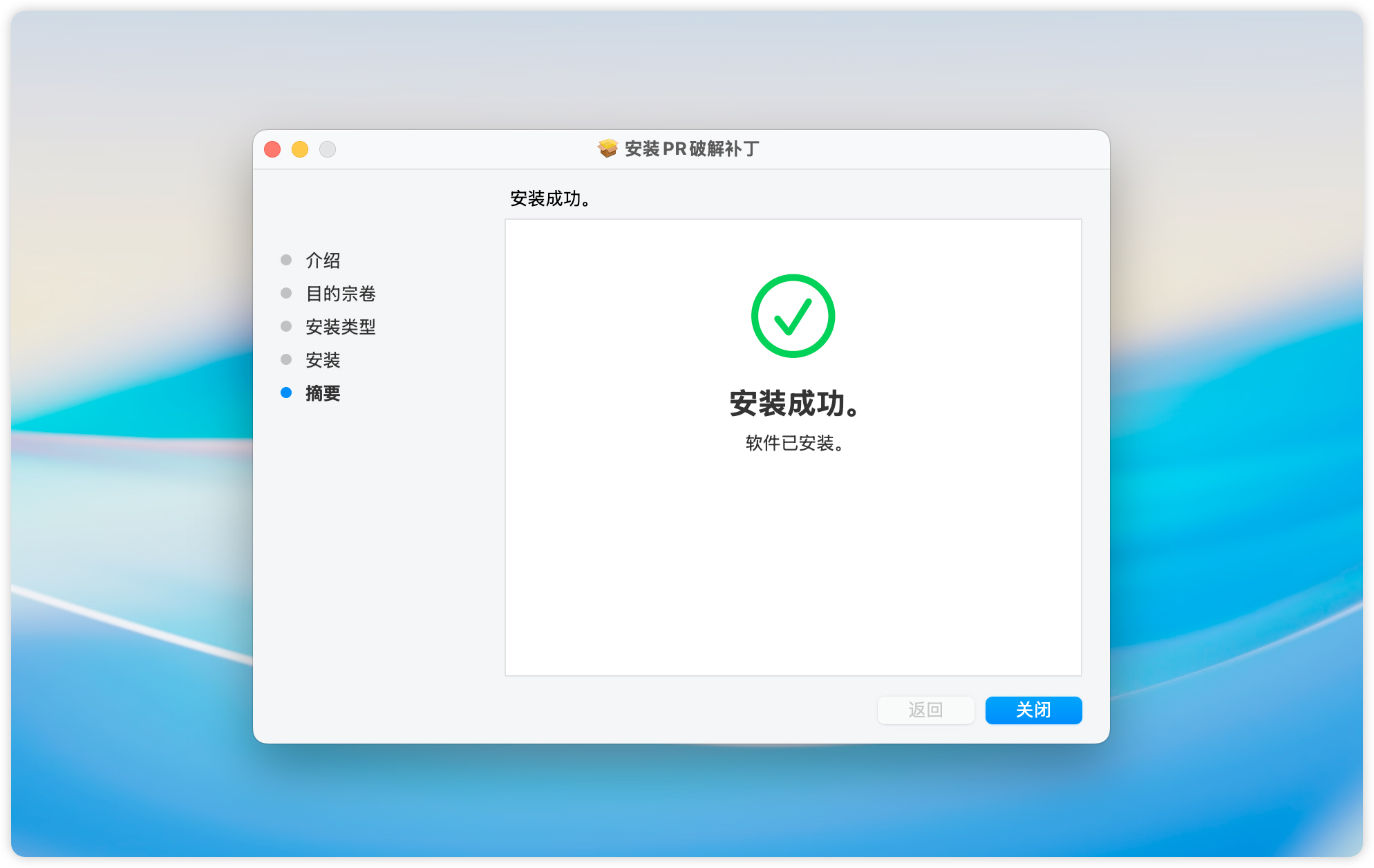Viewport: 1374px width, 868px height.
Task: Click the green success checkmark icon
Action: tap(793, 316)
